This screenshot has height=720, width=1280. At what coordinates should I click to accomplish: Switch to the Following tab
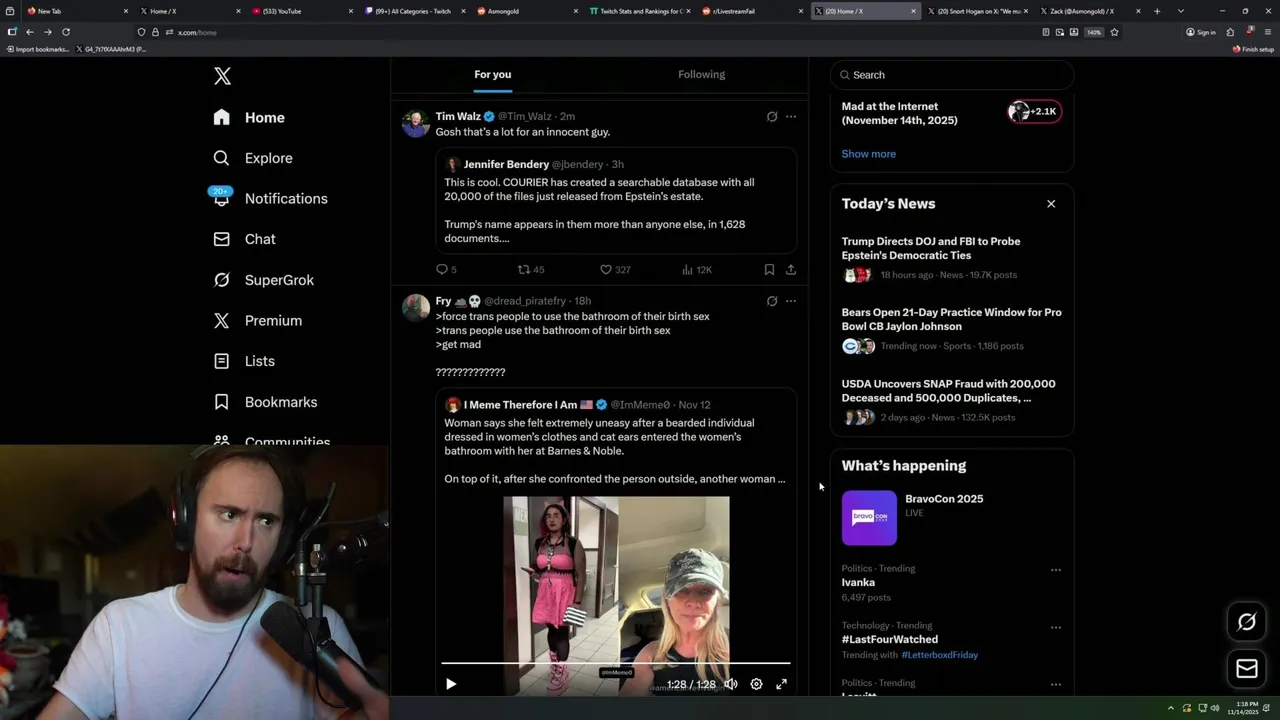pyautogui.click(x=701, y=74)
